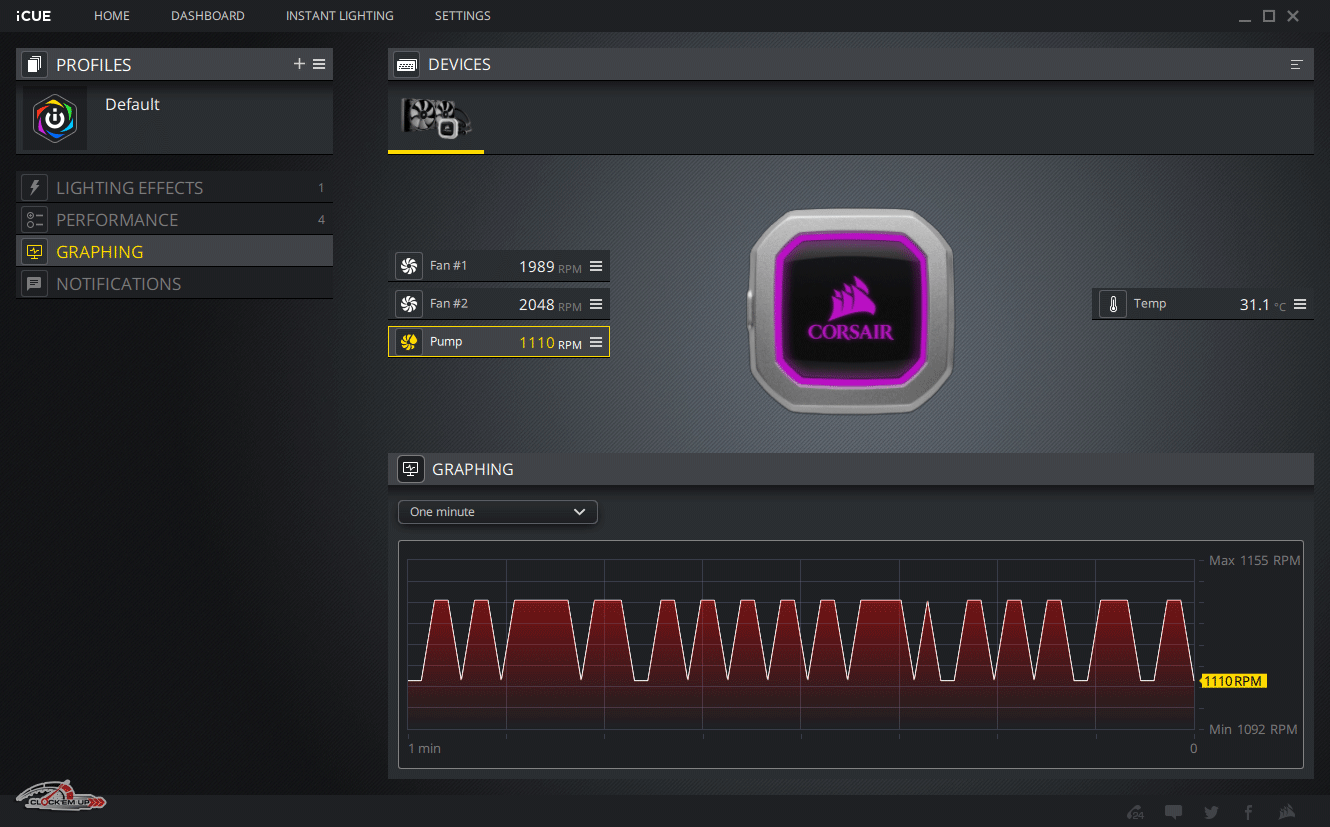The image size is (1330, 827).
Task: Click the Default profile name
Action: tap(132, 104)
